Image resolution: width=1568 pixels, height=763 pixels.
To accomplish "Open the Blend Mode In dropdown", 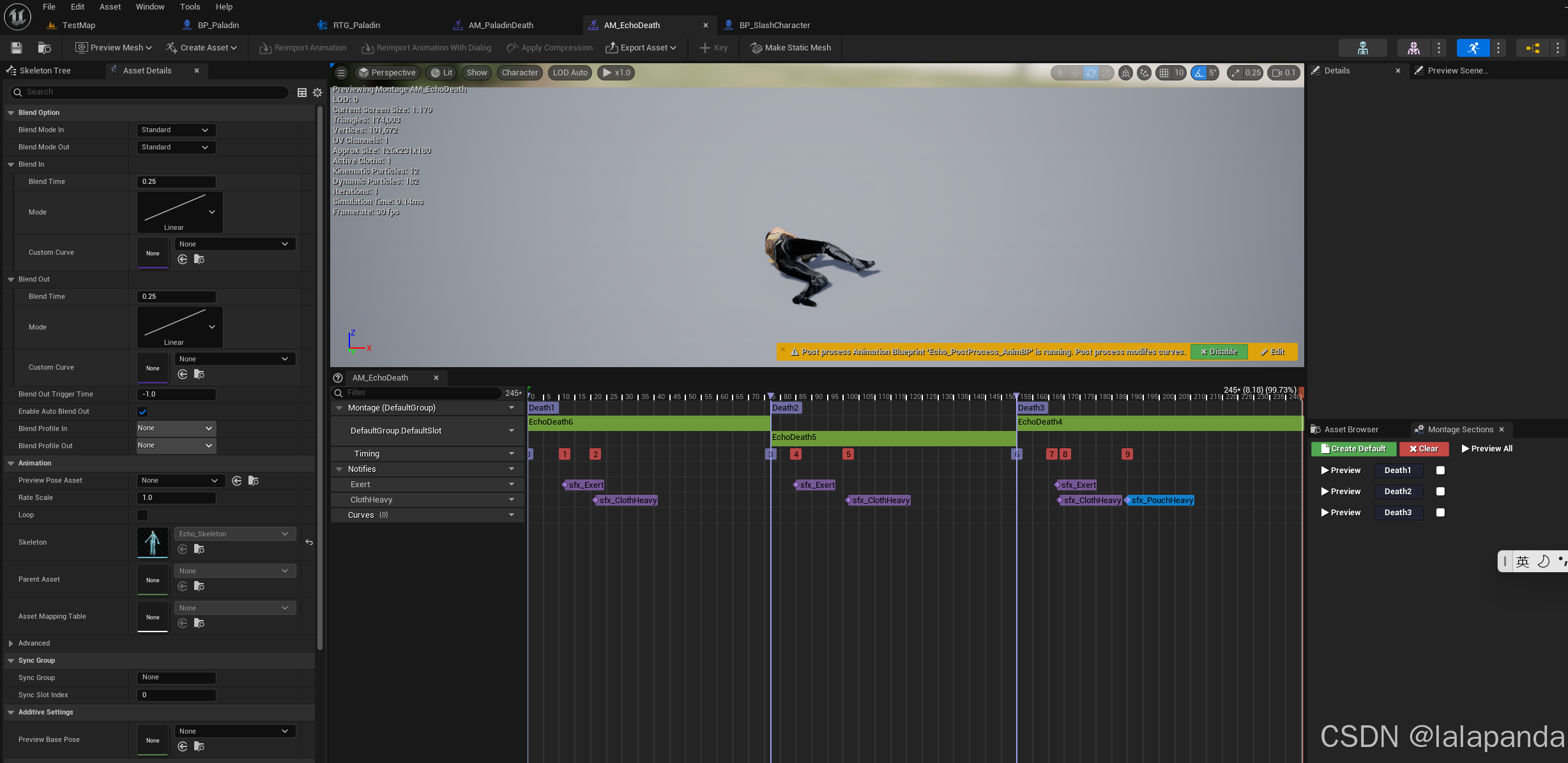I will 176,130.
